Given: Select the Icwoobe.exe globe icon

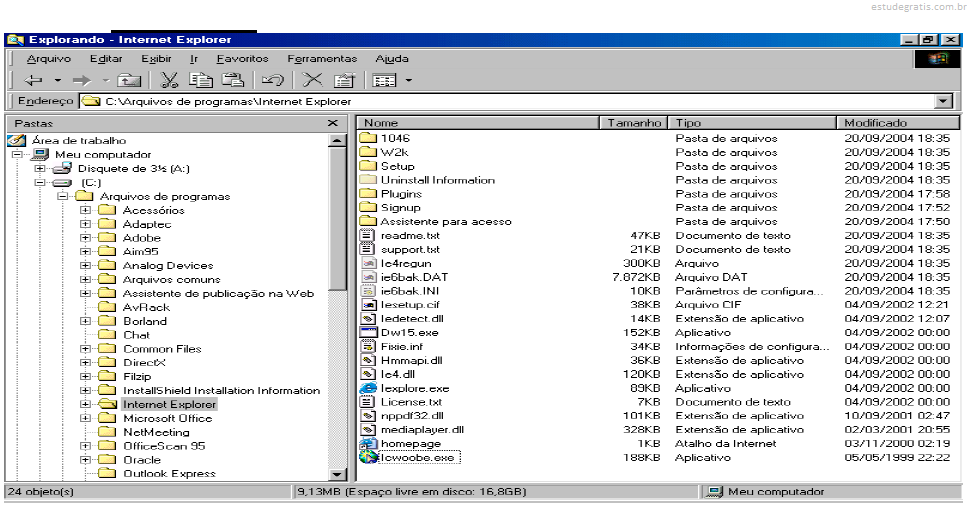Looking at the screenshot, I should pyautogui.click(x=368, y=457).
